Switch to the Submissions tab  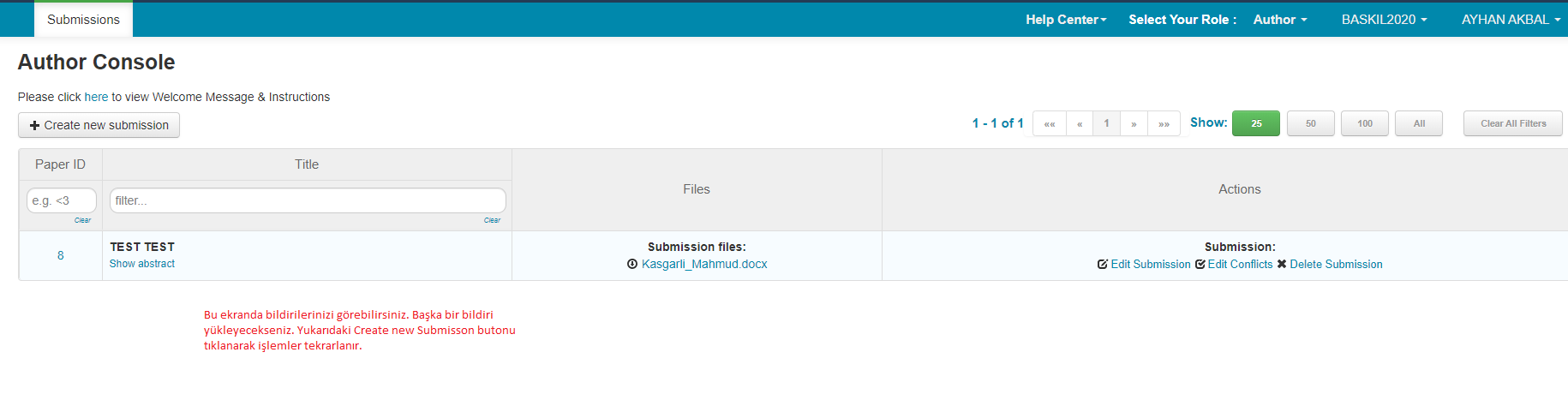click(x=83, y=20)
